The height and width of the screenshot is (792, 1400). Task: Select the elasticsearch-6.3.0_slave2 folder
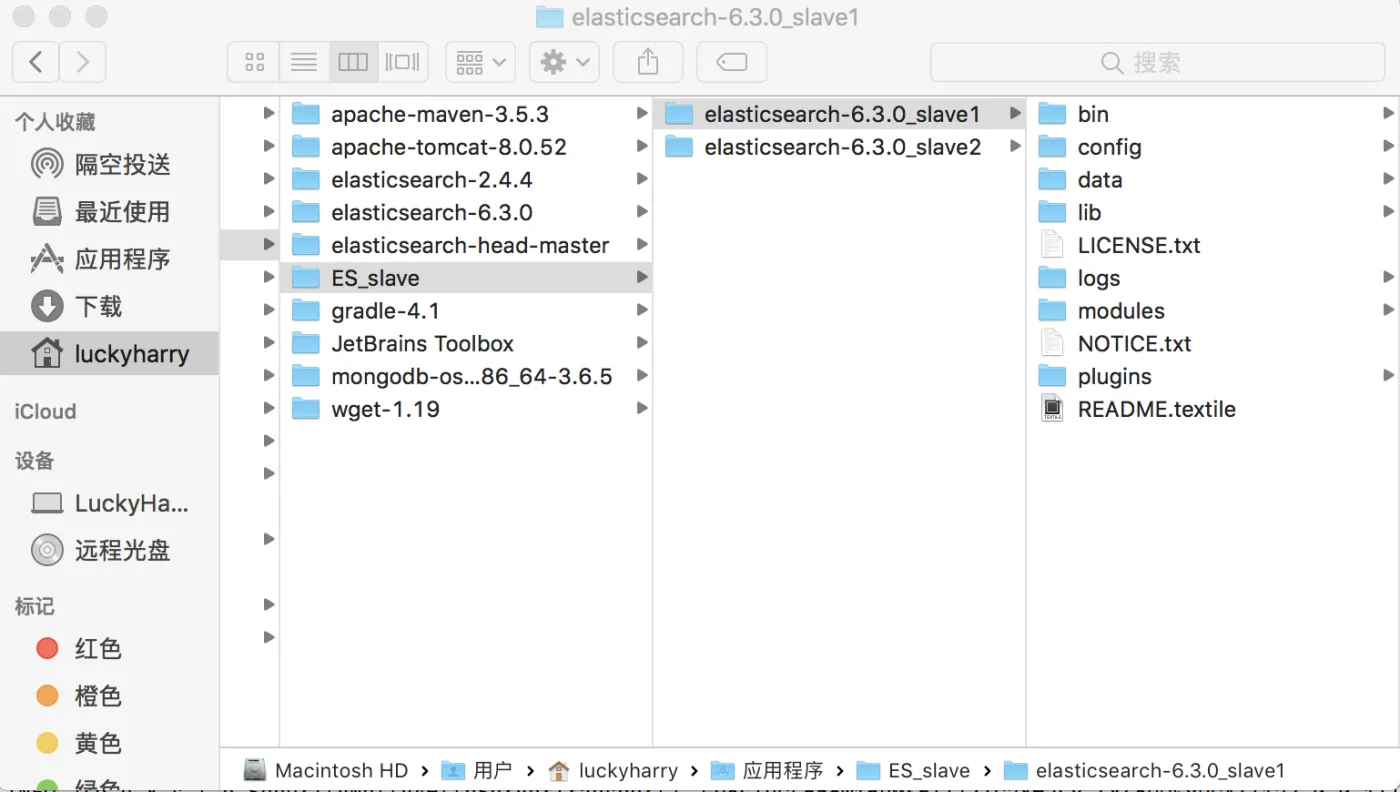pos(841,147)
